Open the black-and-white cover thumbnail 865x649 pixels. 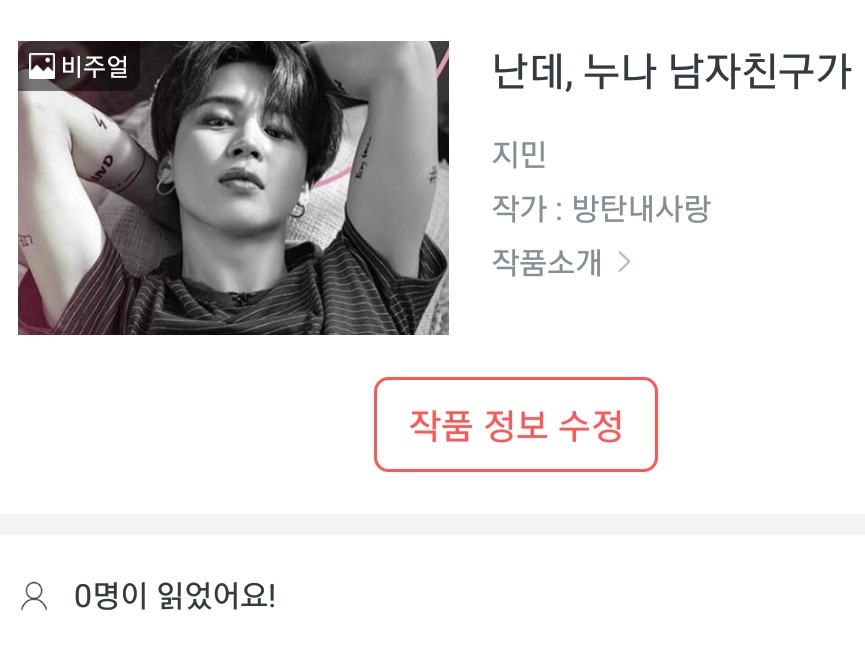[x=233, y=188]
